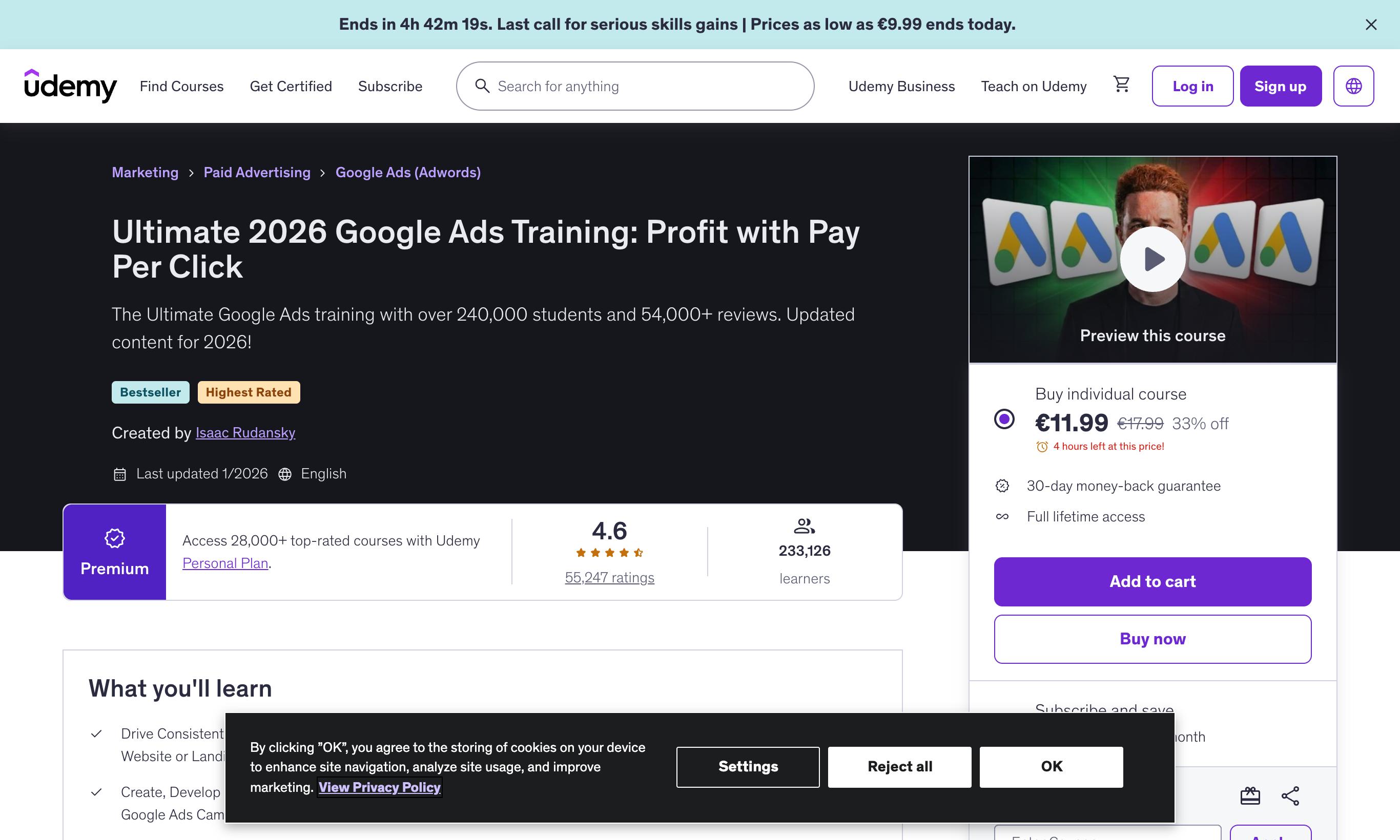Viewport: 1400px width, 840px height.
Task: Click the globe icon beside English
Action: (285, 474)
